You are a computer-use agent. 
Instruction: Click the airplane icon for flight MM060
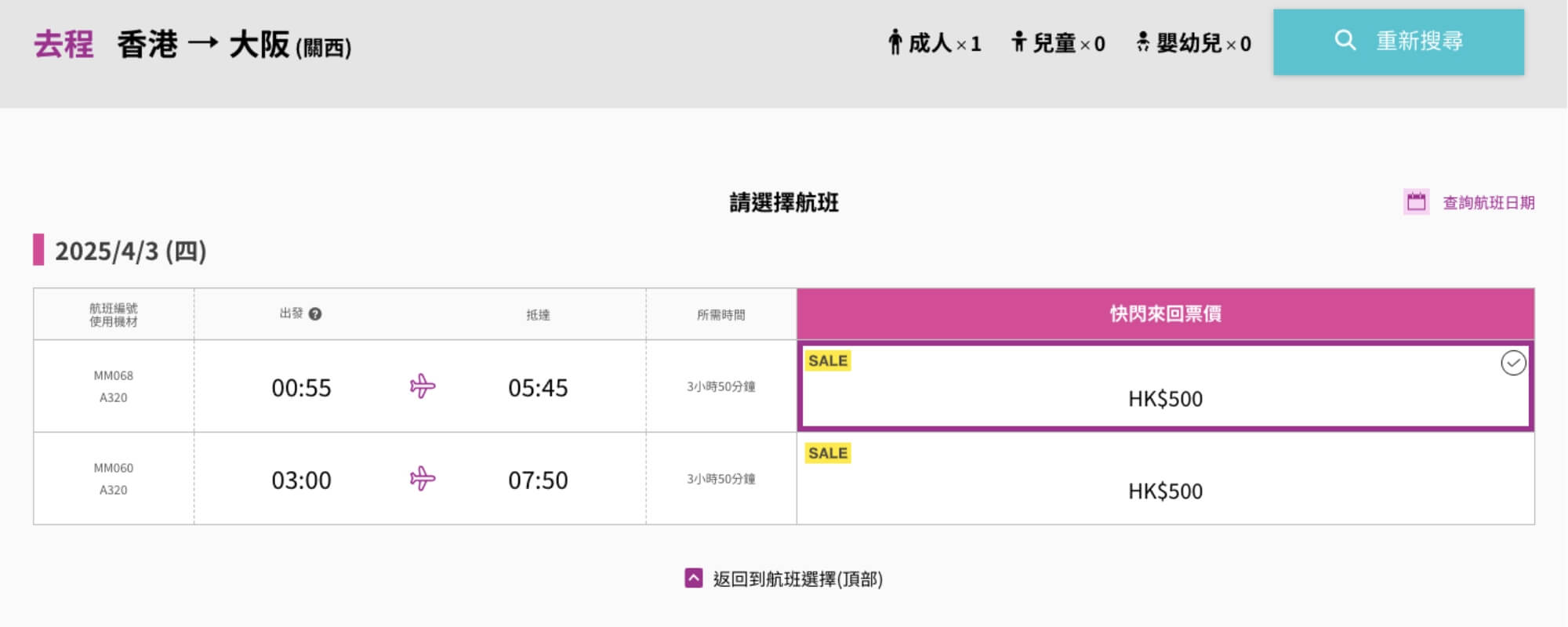[x=423, y=479]
